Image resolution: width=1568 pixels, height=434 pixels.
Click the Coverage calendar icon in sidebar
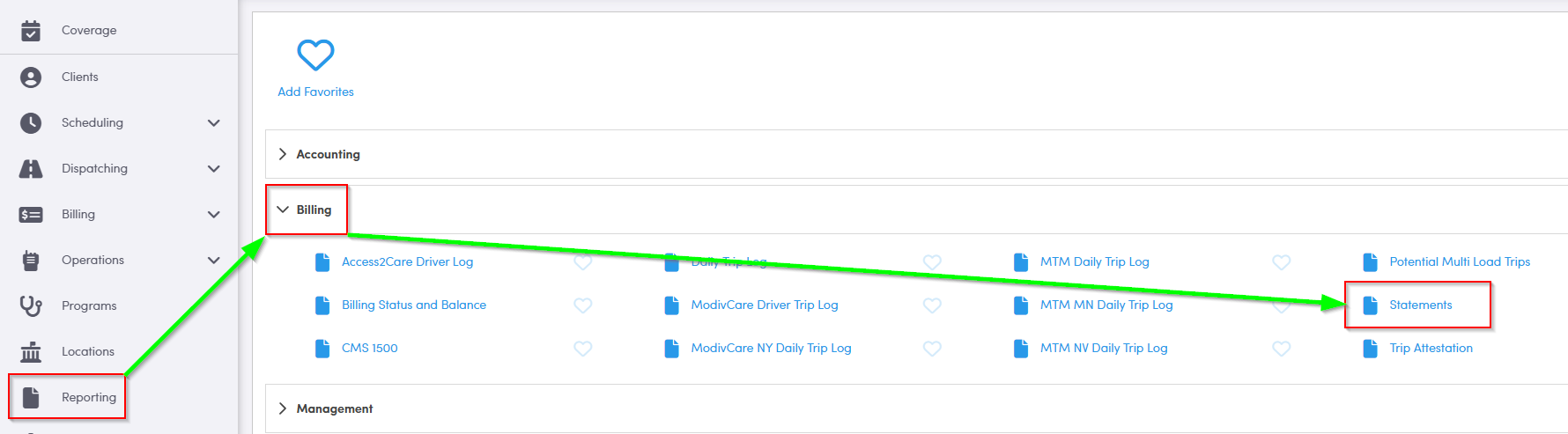pos(31,31)
